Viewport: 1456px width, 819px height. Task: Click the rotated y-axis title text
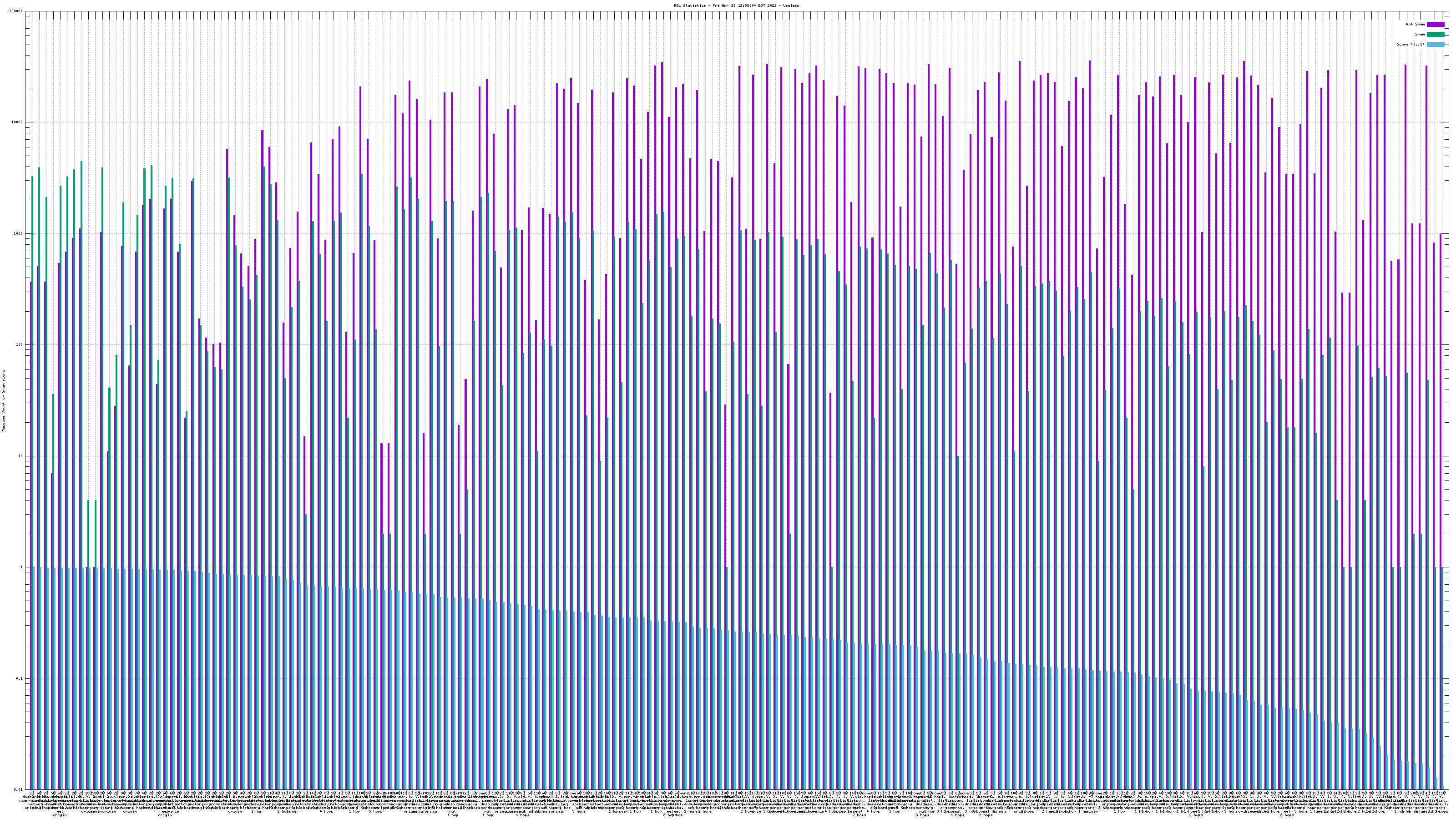3,400
